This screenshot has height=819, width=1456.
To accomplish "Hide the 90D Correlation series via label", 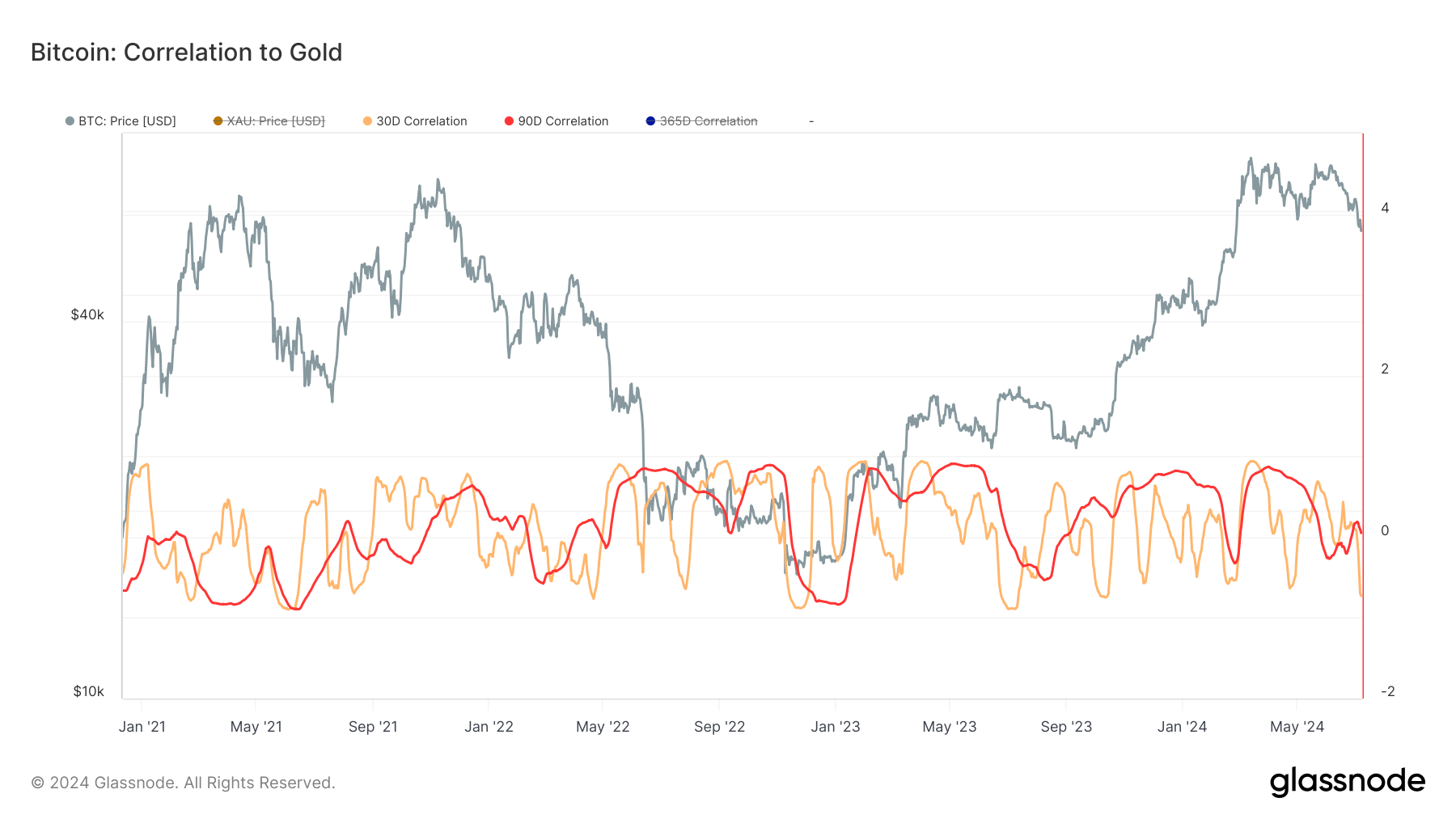I will pos(563,121).
